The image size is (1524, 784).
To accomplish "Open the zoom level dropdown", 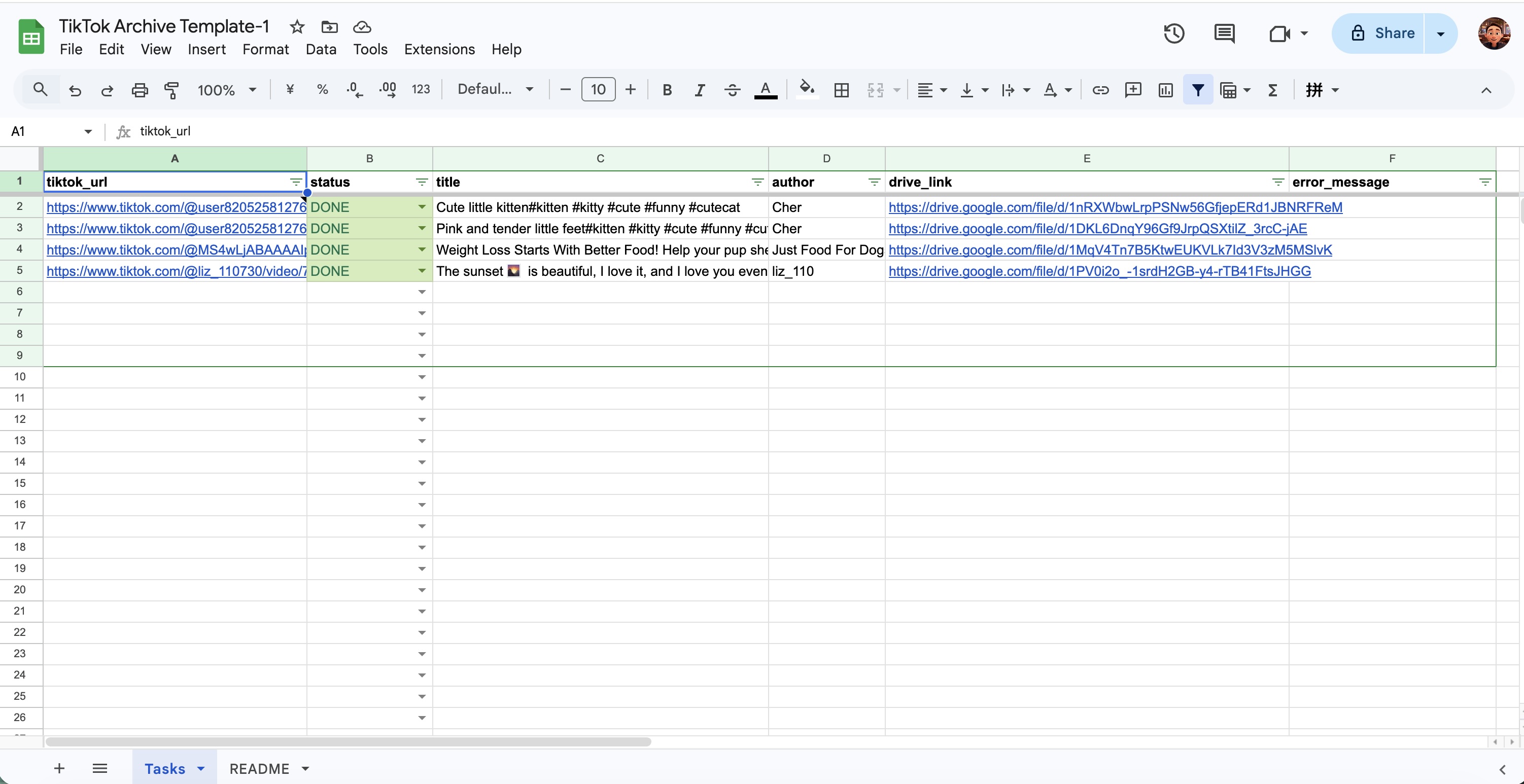I will tap(227, 90).
